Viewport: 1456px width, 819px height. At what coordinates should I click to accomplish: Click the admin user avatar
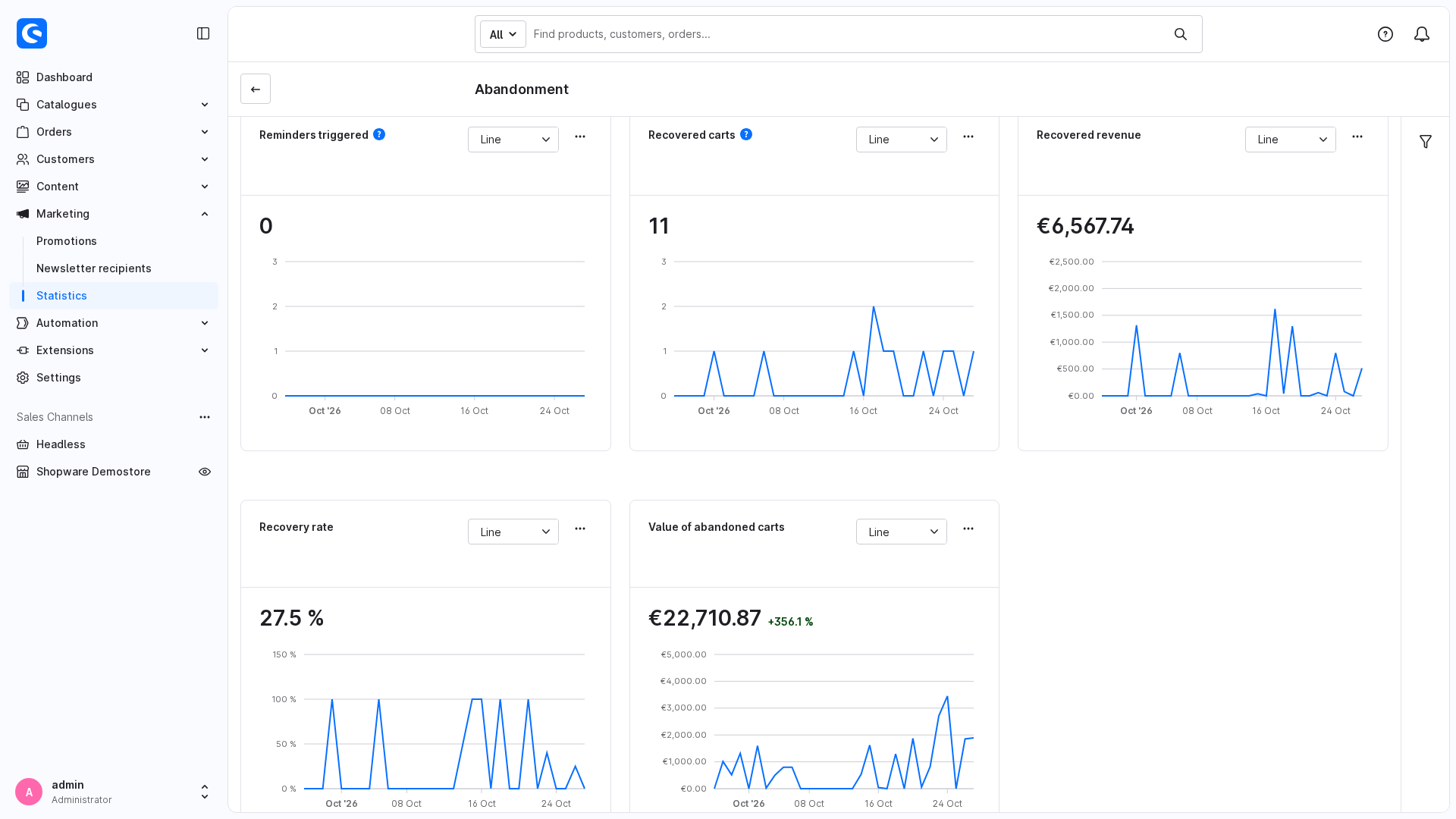point(29,792)
